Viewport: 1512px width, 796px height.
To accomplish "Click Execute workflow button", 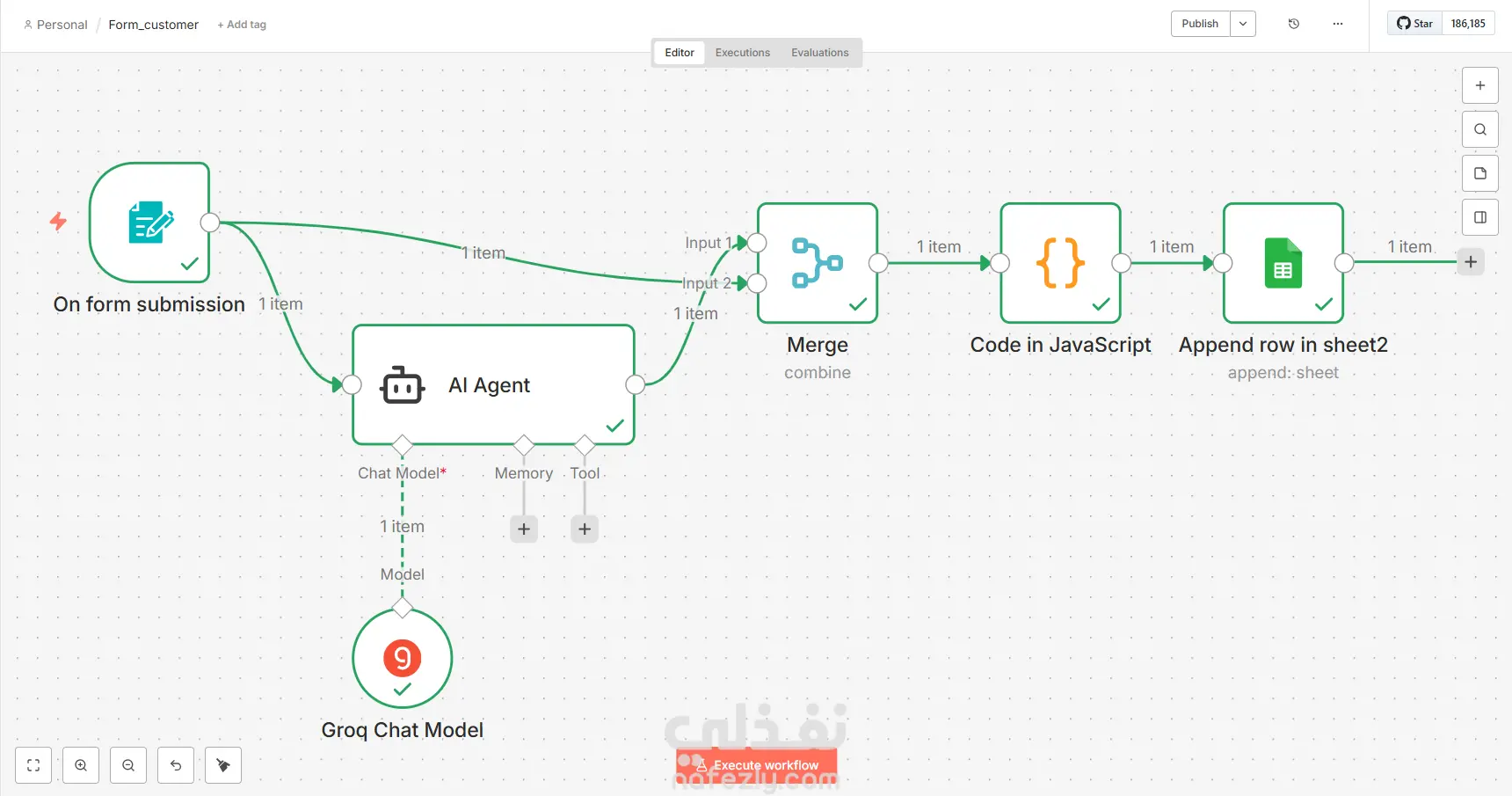I will click(757, 765).
